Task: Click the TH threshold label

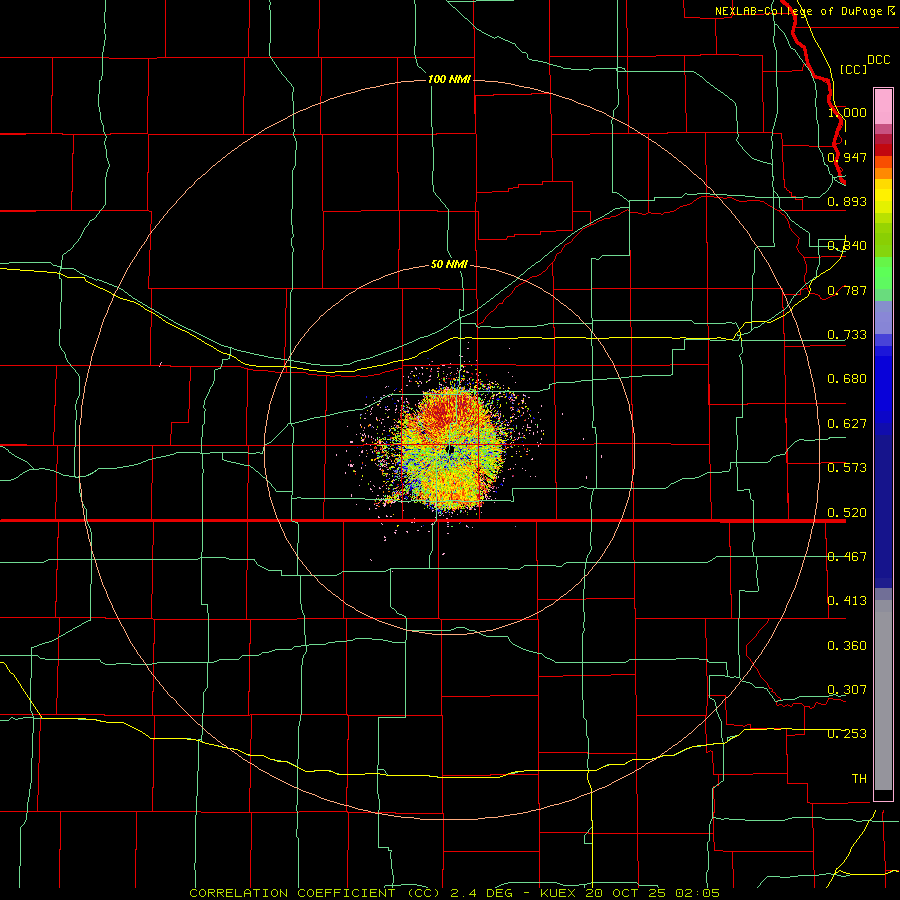Action: pos(859,778)
